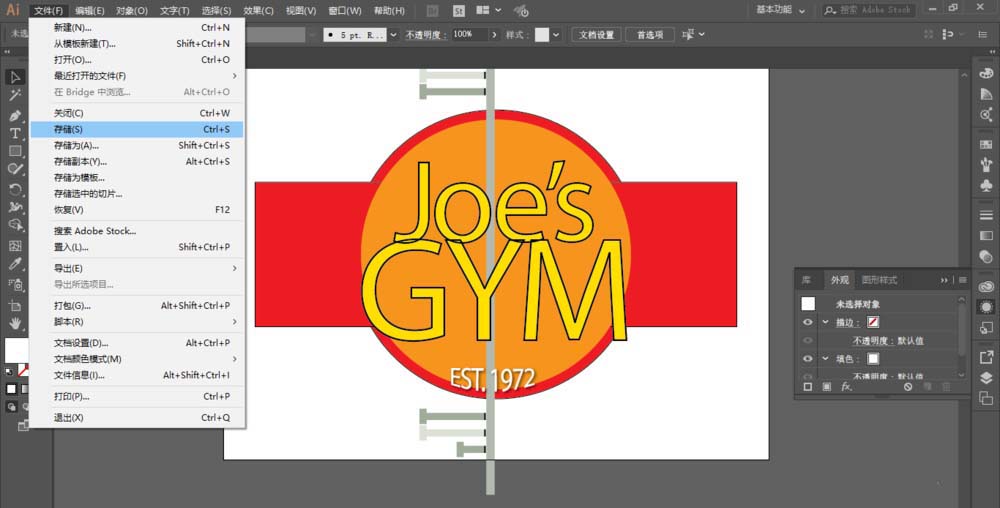The width and height of the screenshot is (1000, 508).
Task: Click the 首选项 button
Action: pyautogui.click(x=650, y=35)
